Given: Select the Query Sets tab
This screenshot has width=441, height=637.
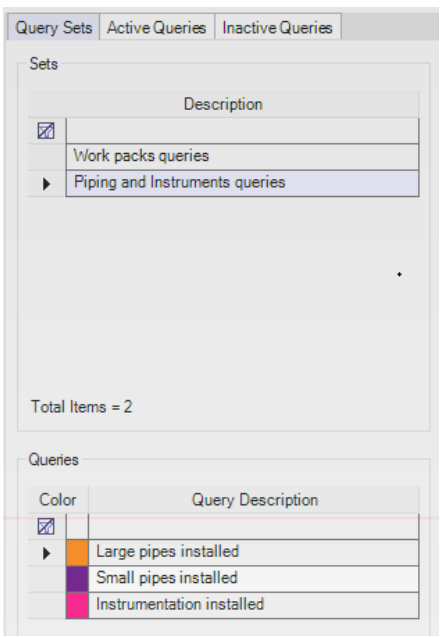Looking at the screenshot, I should click(x=54, y=27).
